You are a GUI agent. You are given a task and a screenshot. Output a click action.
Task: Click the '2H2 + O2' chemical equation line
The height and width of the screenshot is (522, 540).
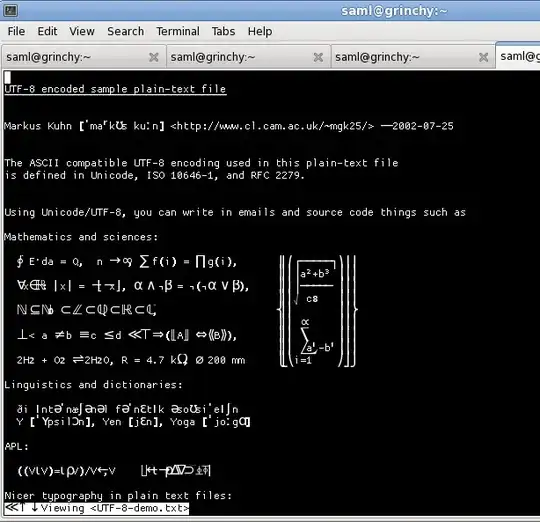(x=131, y=360)
